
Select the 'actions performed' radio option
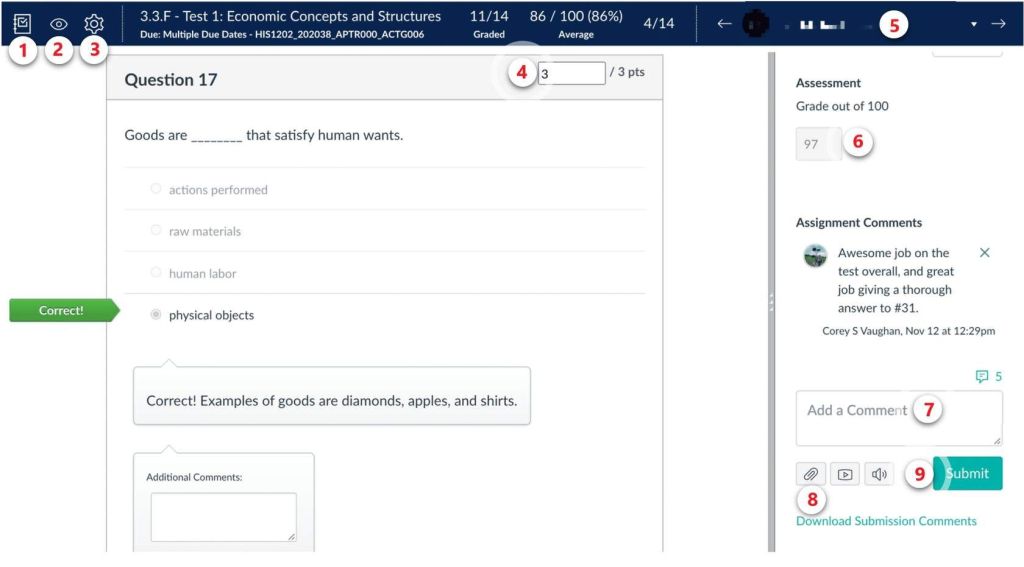point(155,189)
